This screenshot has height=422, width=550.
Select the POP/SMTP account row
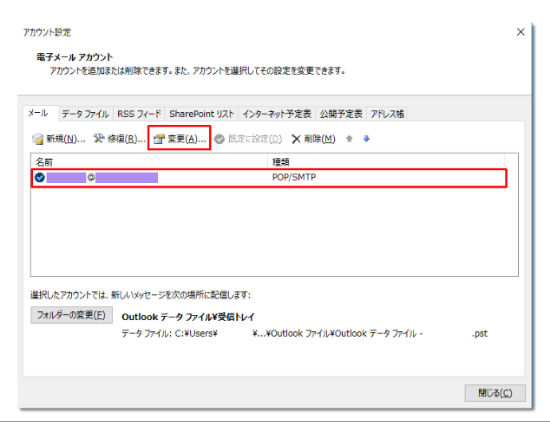click(x=269, y=178)
